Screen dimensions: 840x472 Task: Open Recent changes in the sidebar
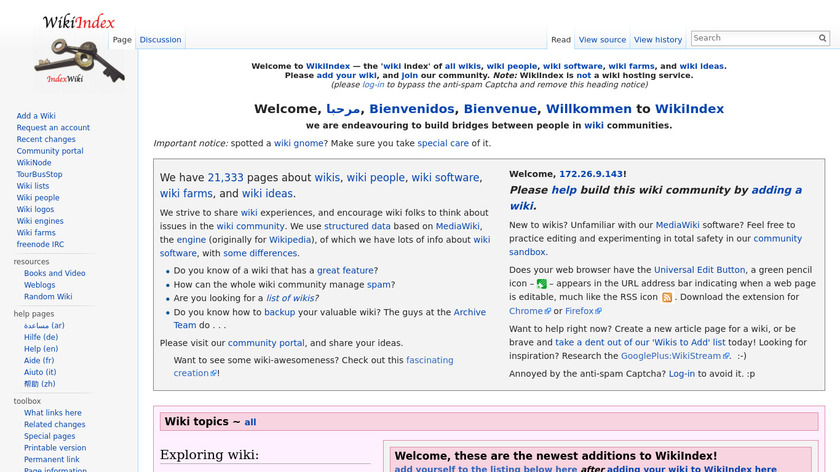pos(46,139)
